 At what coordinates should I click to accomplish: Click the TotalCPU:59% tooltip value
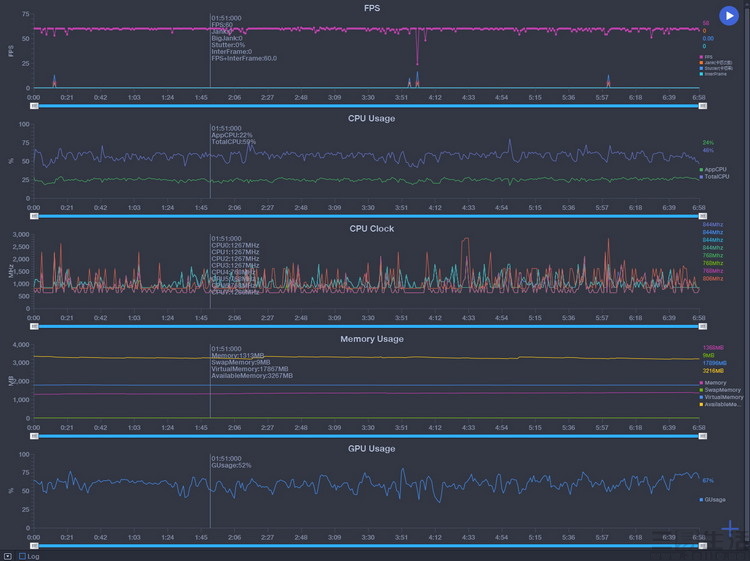(233, 142)
